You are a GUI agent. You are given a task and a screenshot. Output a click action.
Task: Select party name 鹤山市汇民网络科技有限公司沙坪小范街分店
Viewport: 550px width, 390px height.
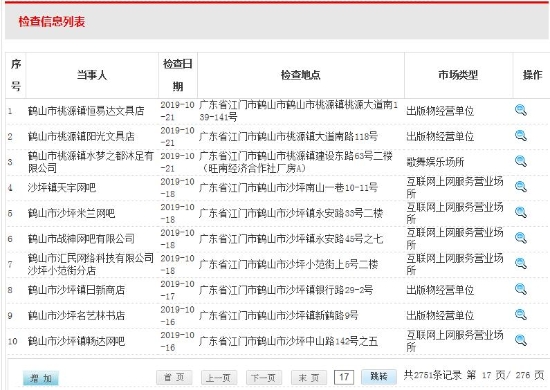[x=91, y=264]
